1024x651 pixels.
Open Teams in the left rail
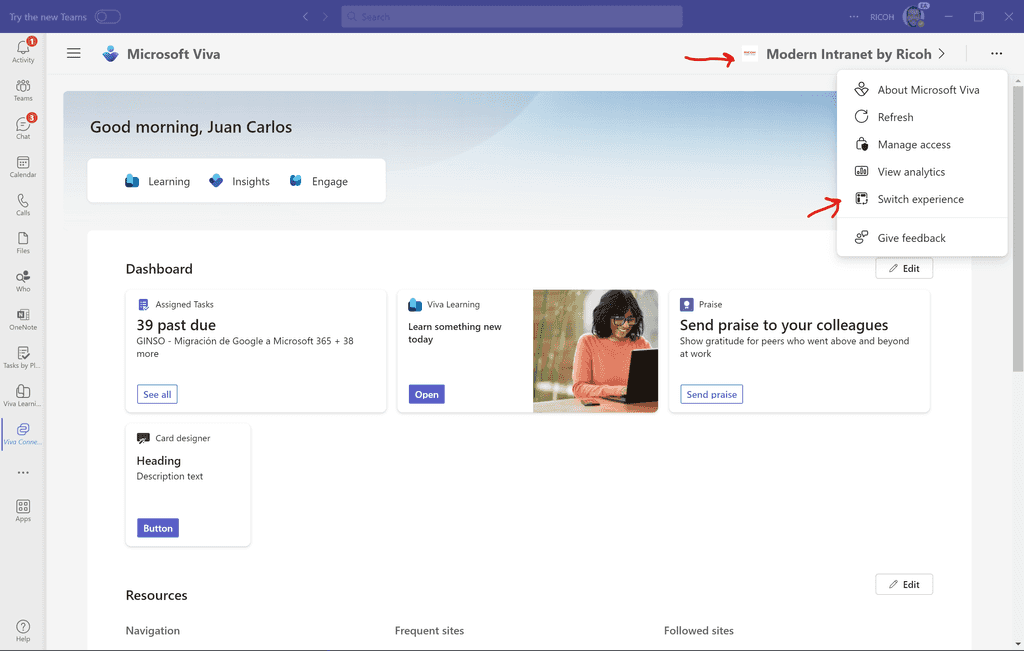23,90
